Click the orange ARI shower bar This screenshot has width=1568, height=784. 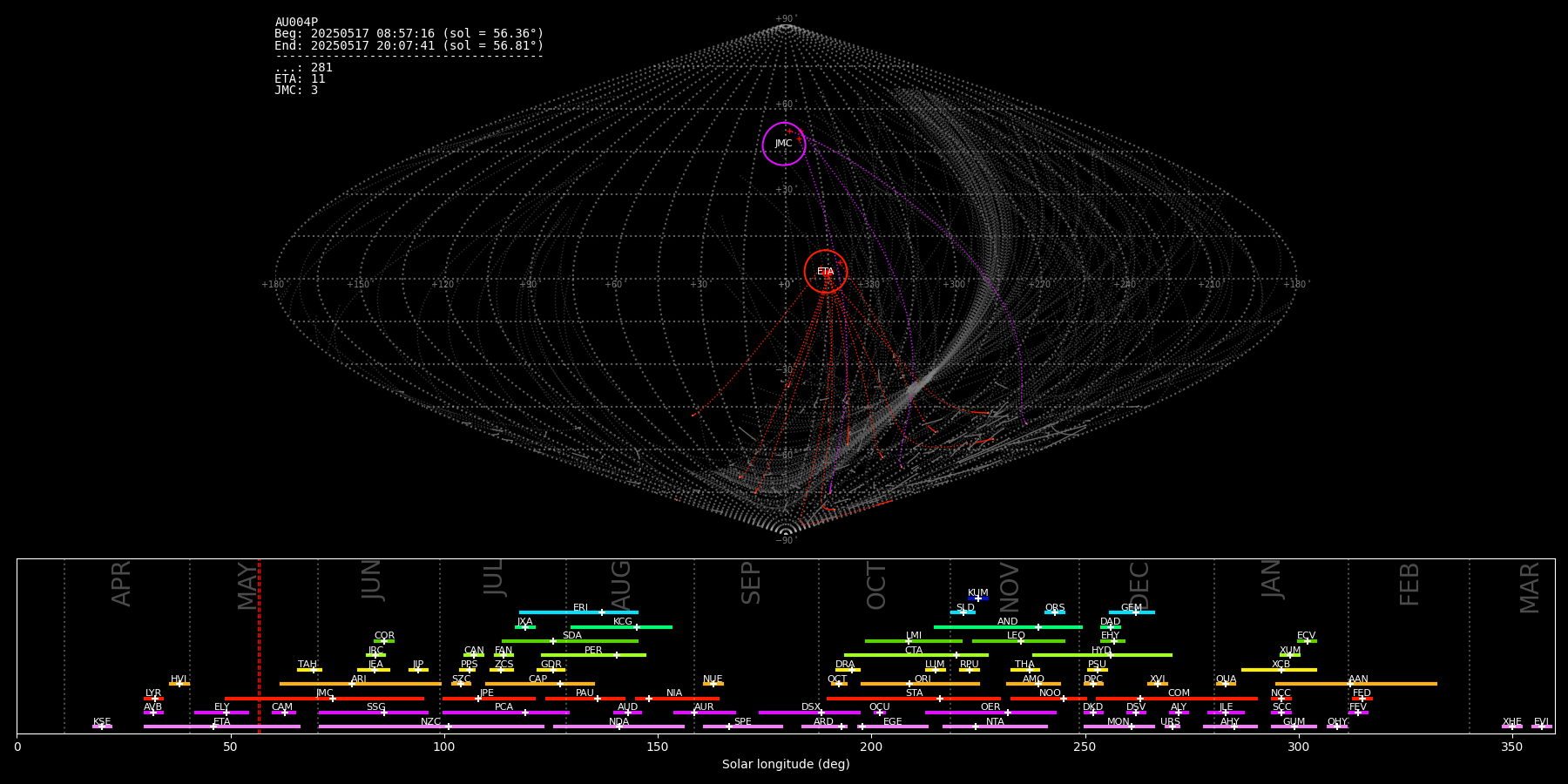coord(361,684)
